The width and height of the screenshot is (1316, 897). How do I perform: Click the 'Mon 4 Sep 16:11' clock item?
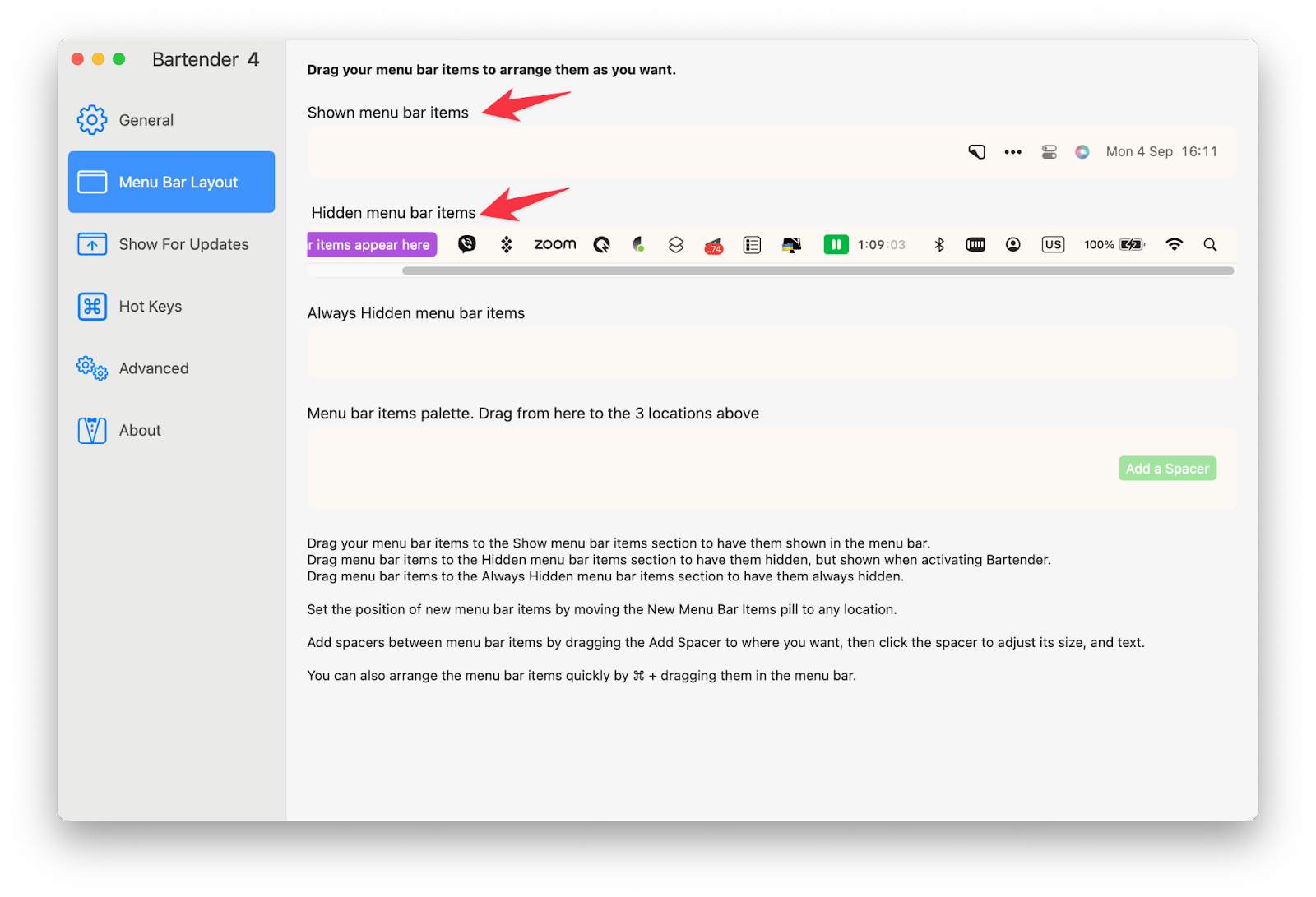tap(1161, 152)
